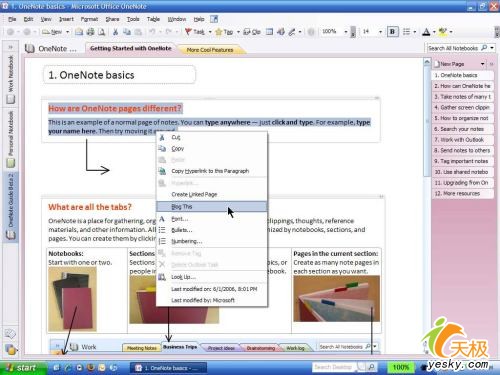
Task: Expand the notebook navigation bar chevrons
Action: (x=10, y=47)
